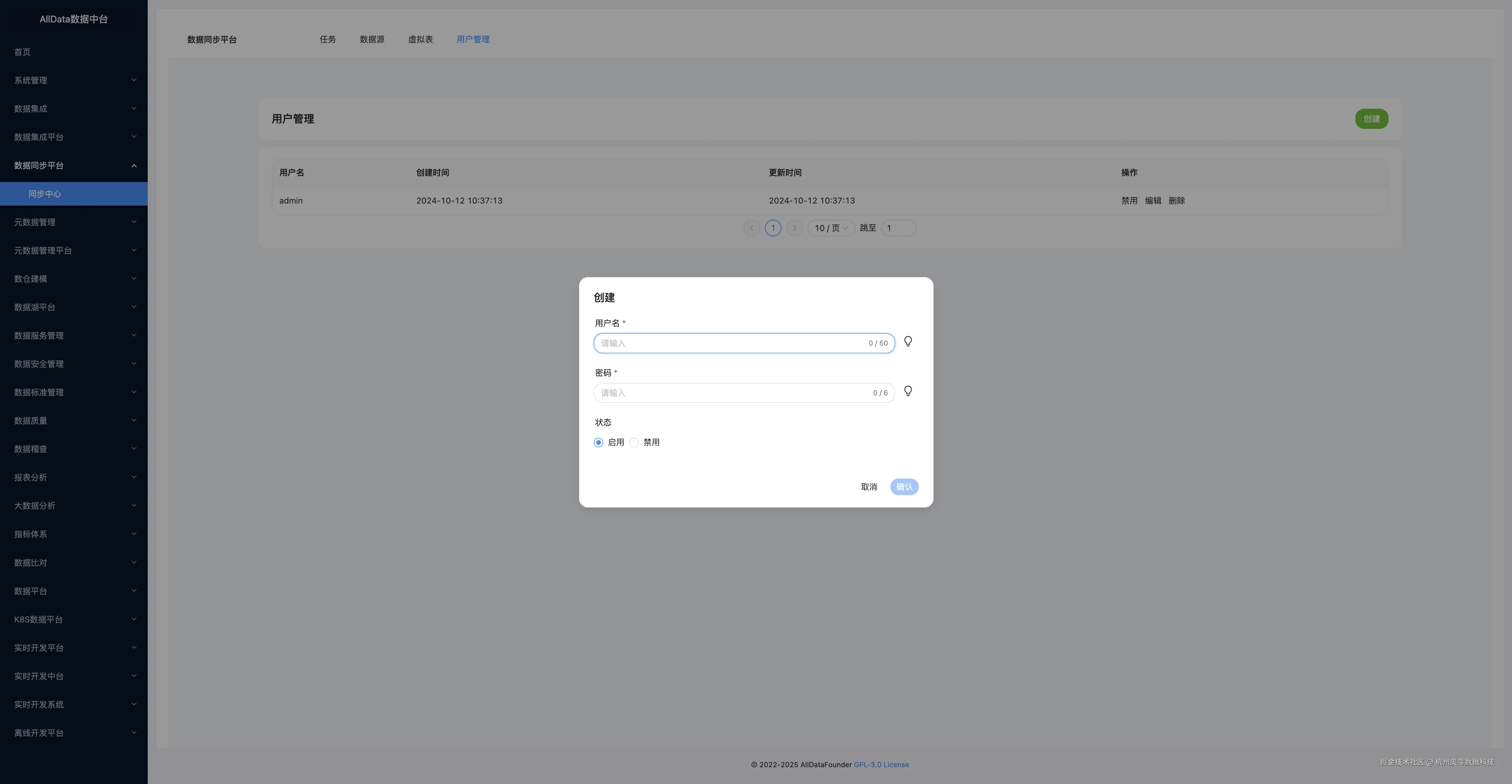Open the 10 / 页 page size dropdown
The width and height of the screenshot is (1512, 784).
pos(830,228)
